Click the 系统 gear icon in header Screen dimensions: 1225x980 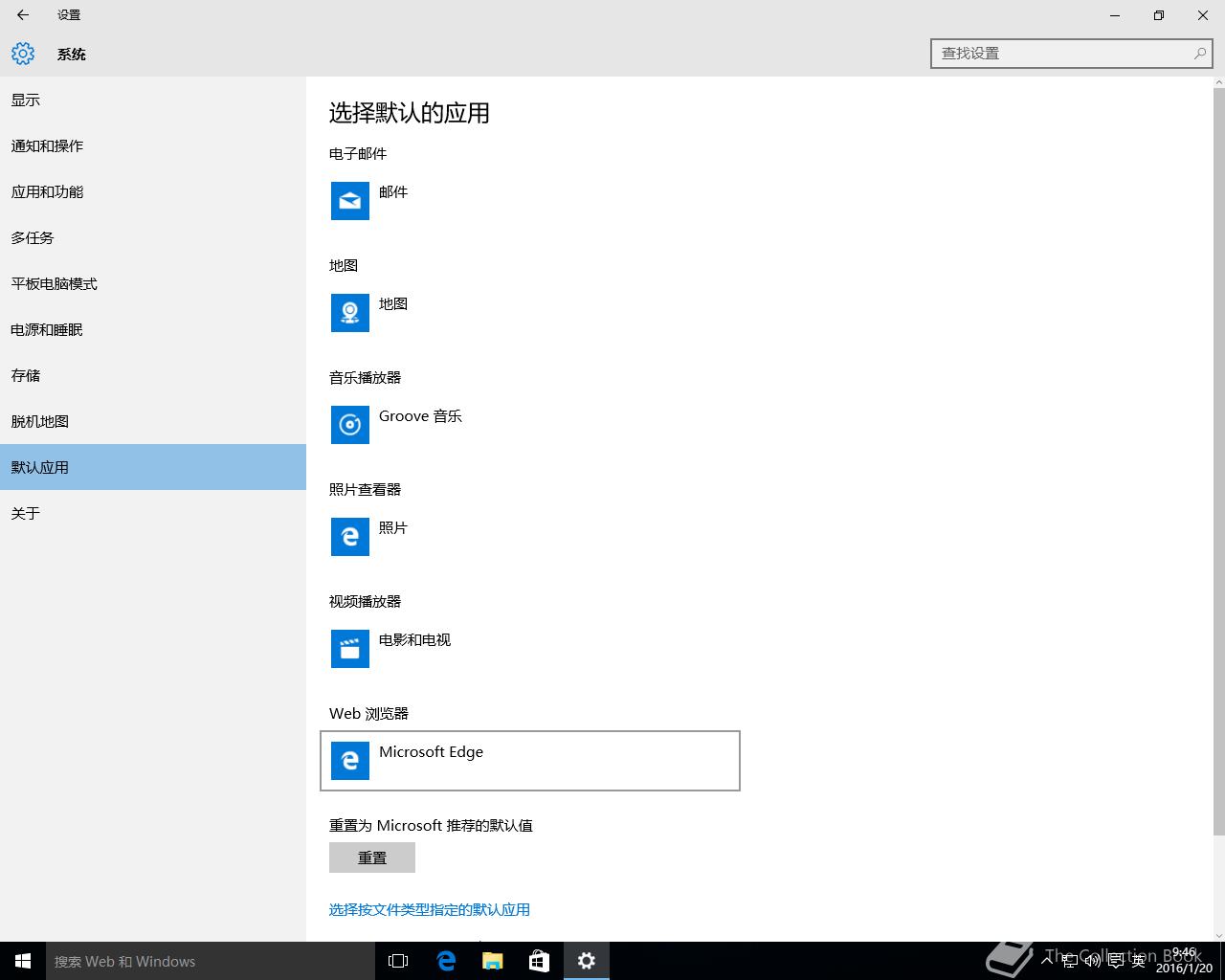(23, 54)
